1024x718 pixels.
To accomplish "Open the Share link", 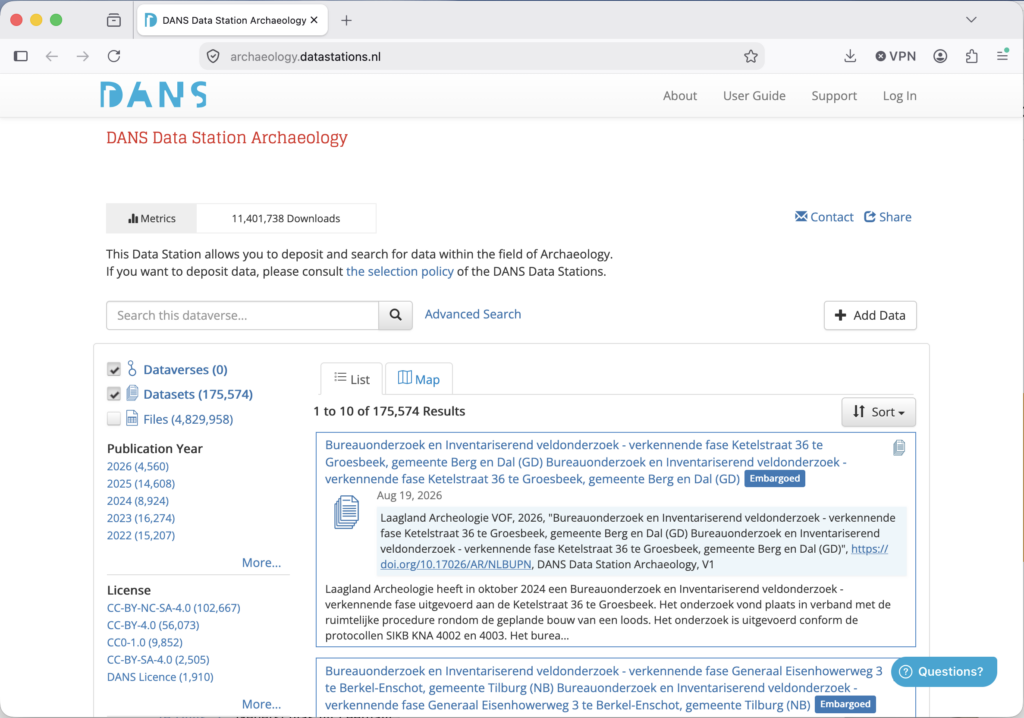I will coord(888,217).
